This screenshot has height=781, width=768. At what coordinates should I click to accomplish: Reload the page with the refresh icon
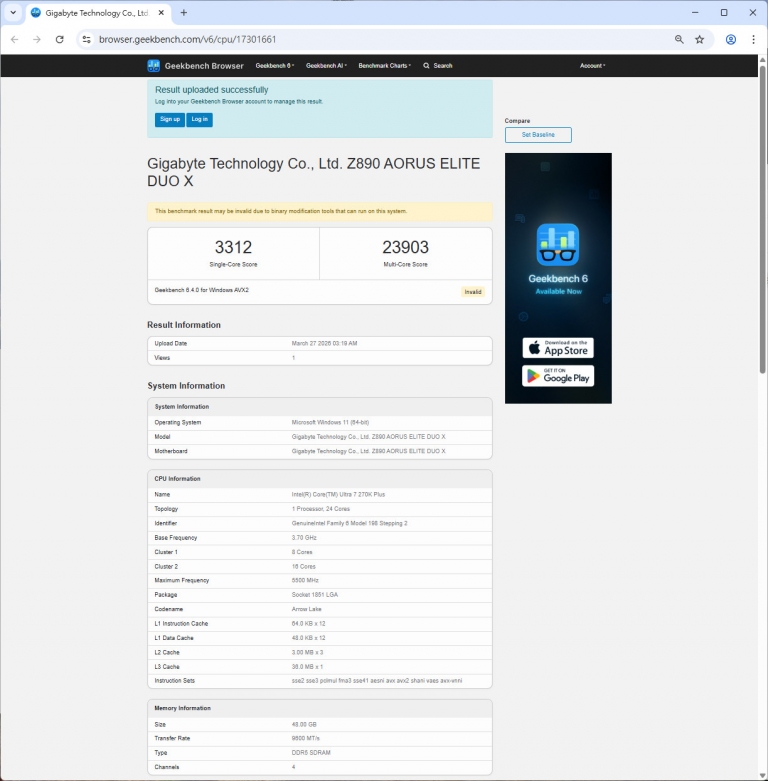[x=60, y=39]
